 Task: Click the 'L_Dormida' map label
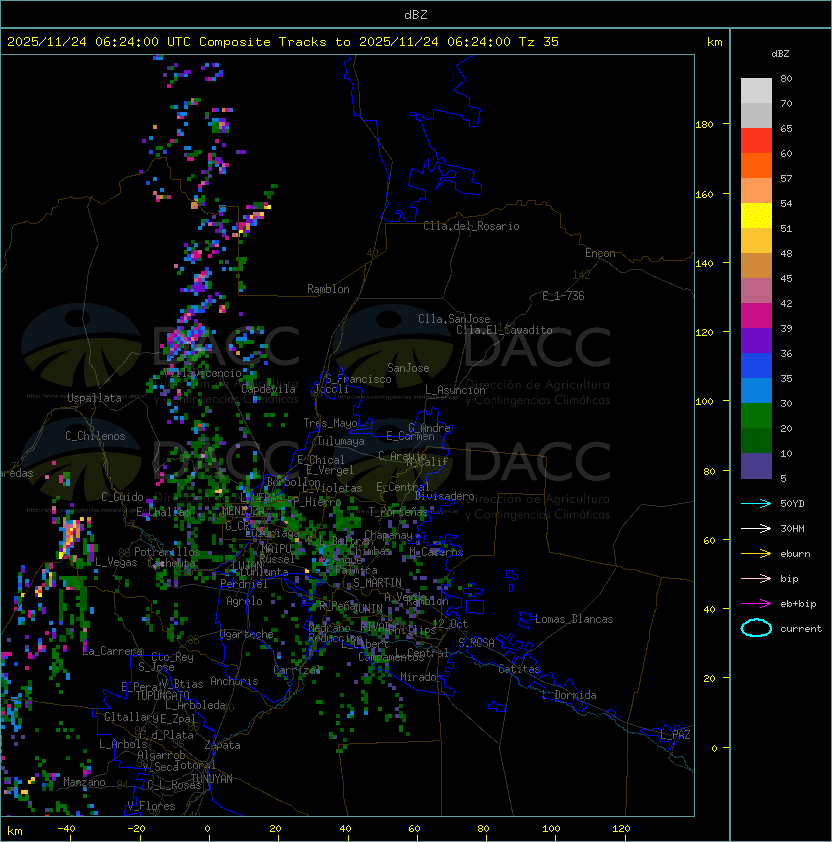pos(569,695)
